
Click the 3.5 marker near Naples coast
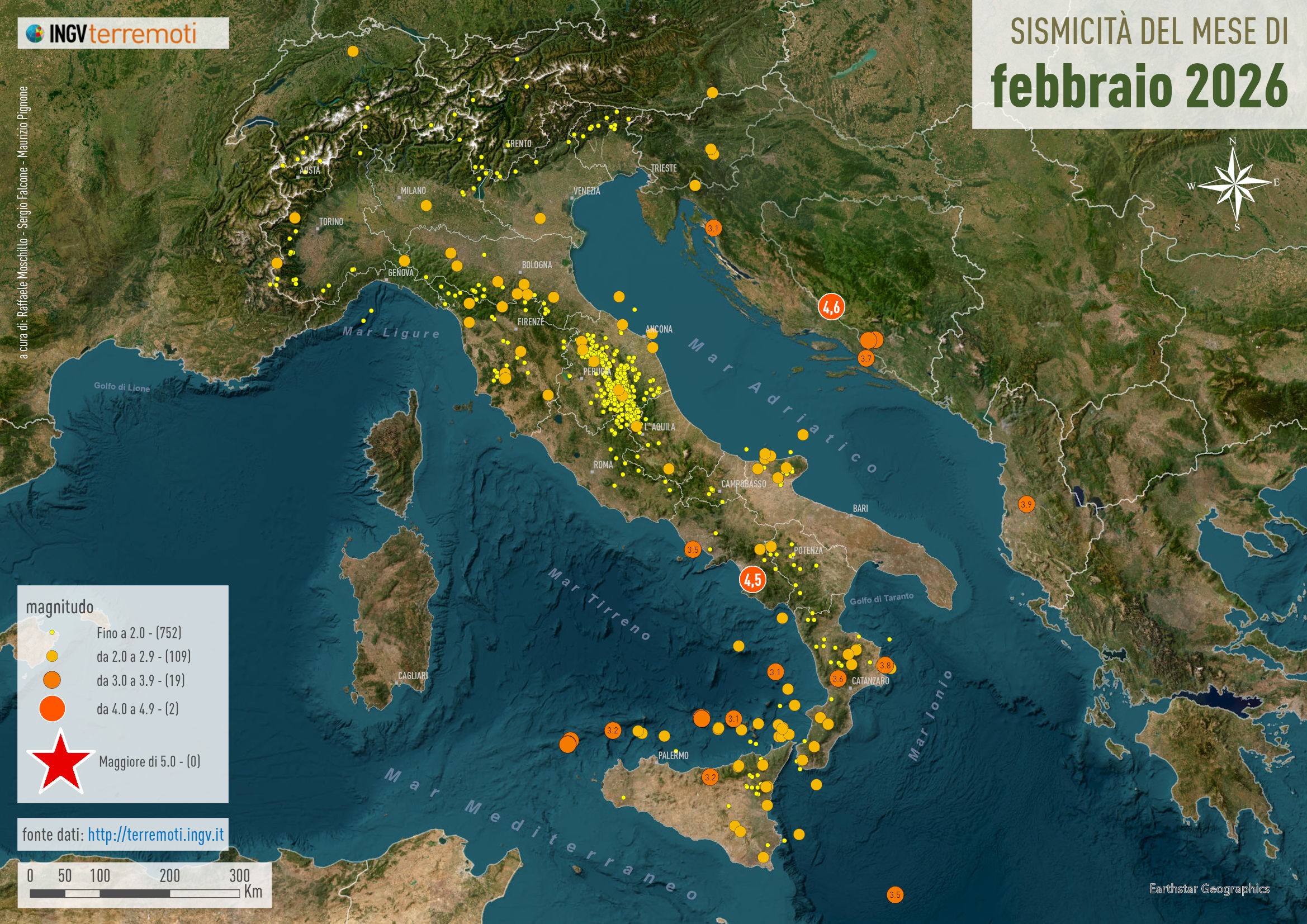pyautogui.click(x=692, y=549)
